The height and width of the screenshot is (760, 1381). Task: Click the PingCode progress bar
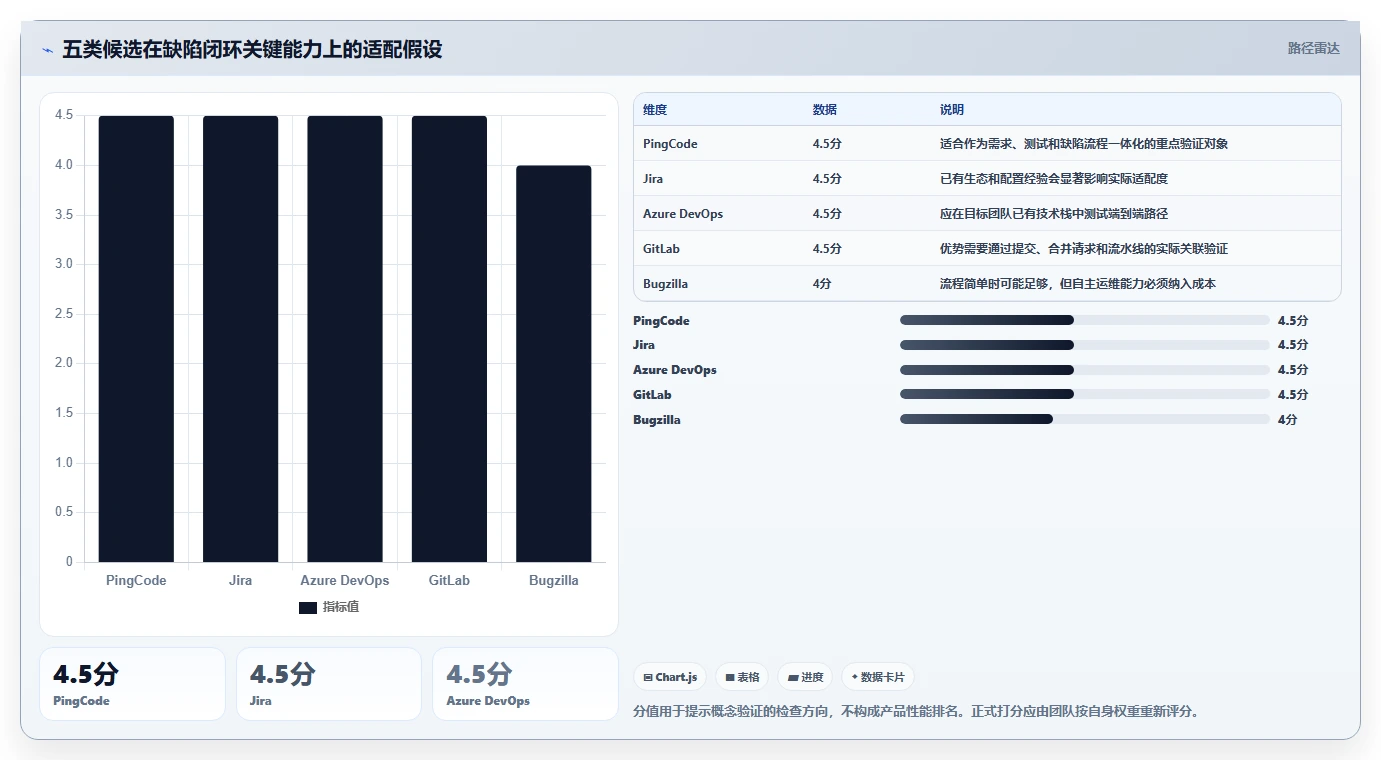point(1085,320)
